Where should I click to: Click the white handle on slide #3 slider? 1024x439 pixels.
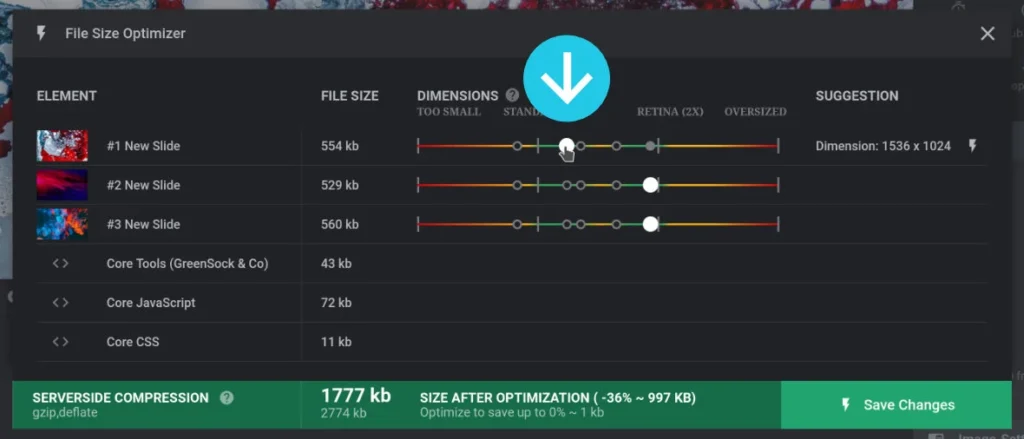(x=650, y=224)
